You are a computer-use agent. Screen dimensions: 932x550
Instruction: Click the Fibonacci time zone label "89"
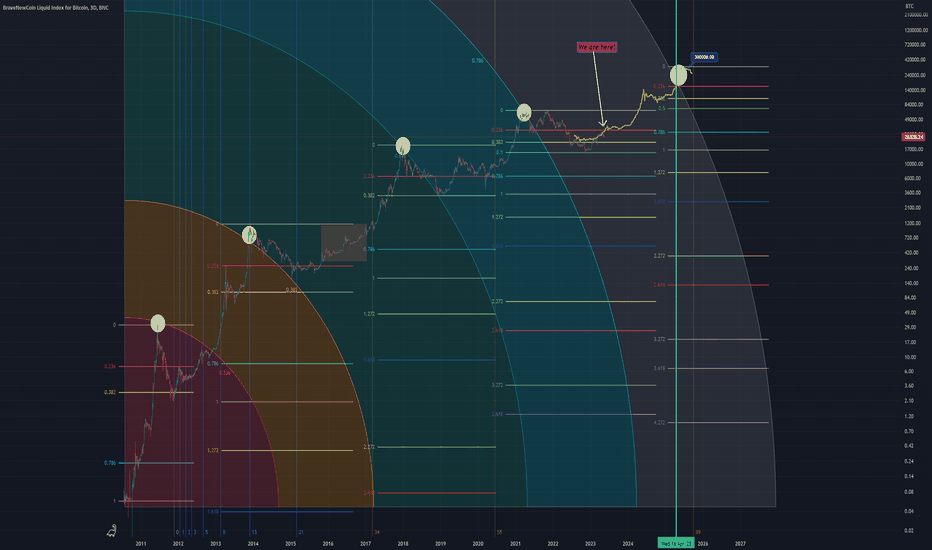698,532
